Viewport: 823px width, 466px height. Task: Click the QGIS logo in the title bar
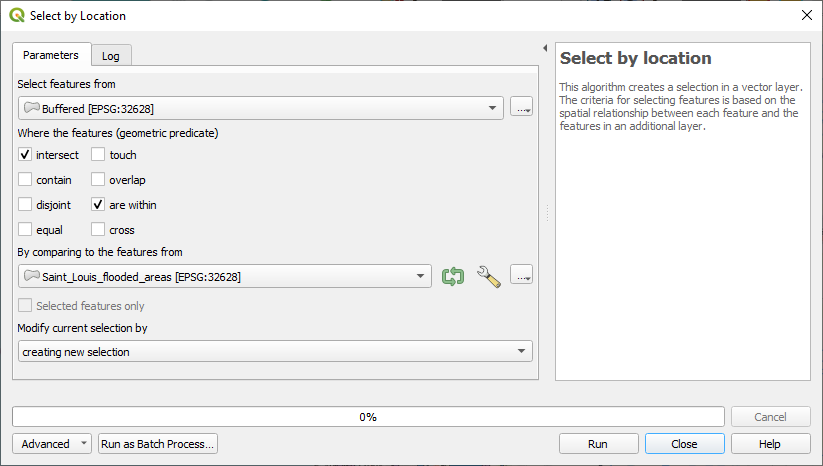(15, 16)
